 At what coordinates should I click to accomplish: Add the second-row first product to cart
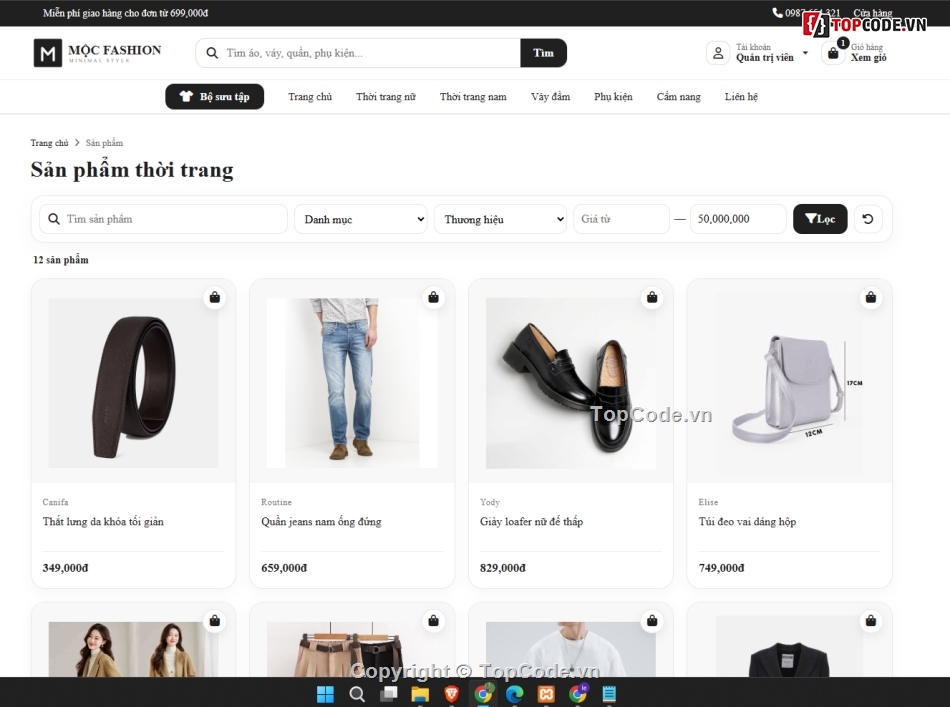point(214,621)
